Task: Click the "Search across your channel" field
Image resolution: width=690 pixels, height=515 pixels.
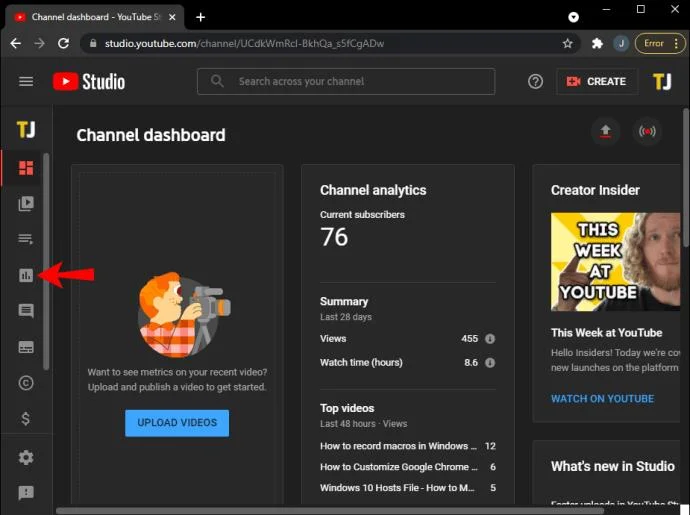Action: tap(346, 81)
